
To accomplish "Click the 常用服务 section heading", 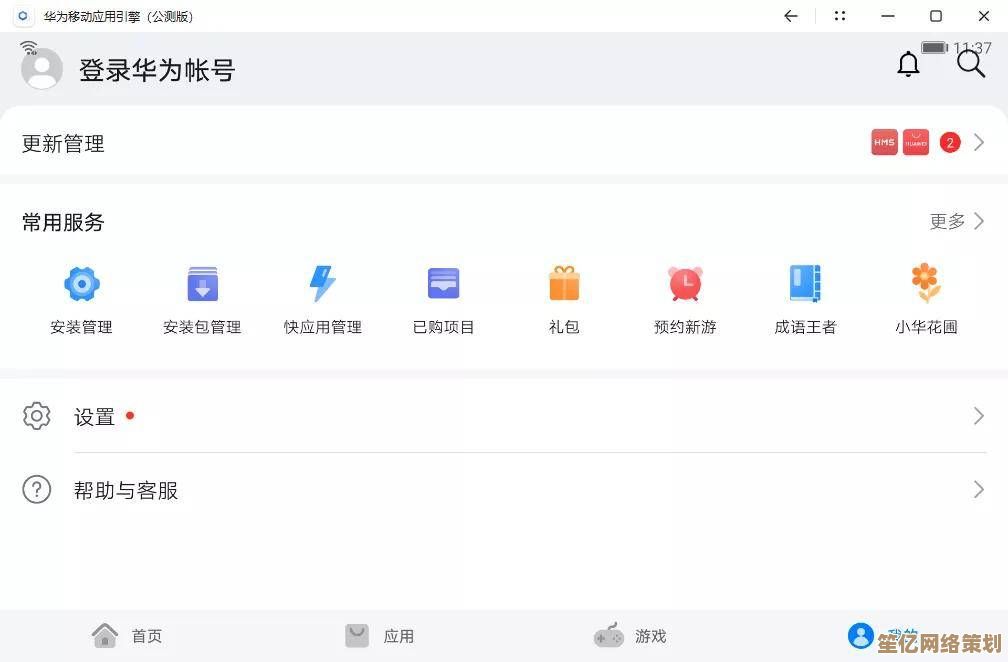I will coord(63,222).
